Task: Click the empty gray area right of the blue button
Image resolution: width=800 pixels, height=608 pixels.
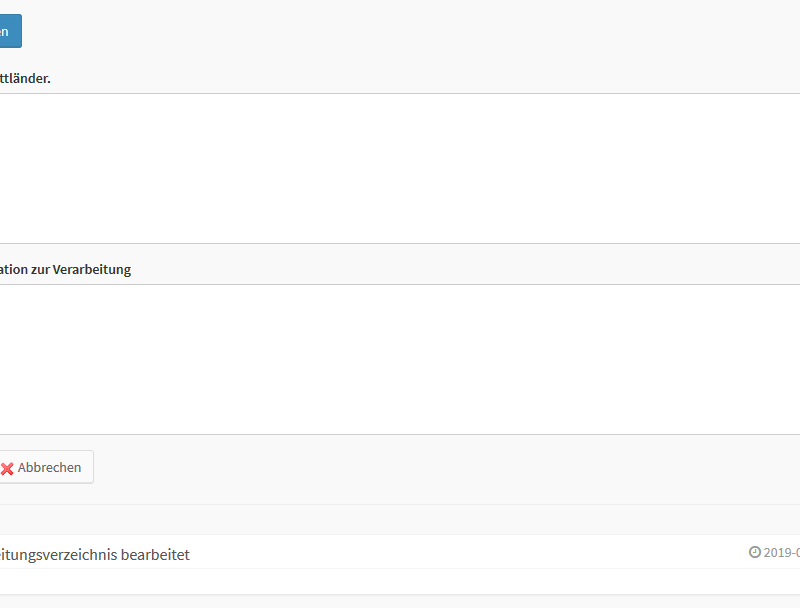Action: [x=400, y=31]
